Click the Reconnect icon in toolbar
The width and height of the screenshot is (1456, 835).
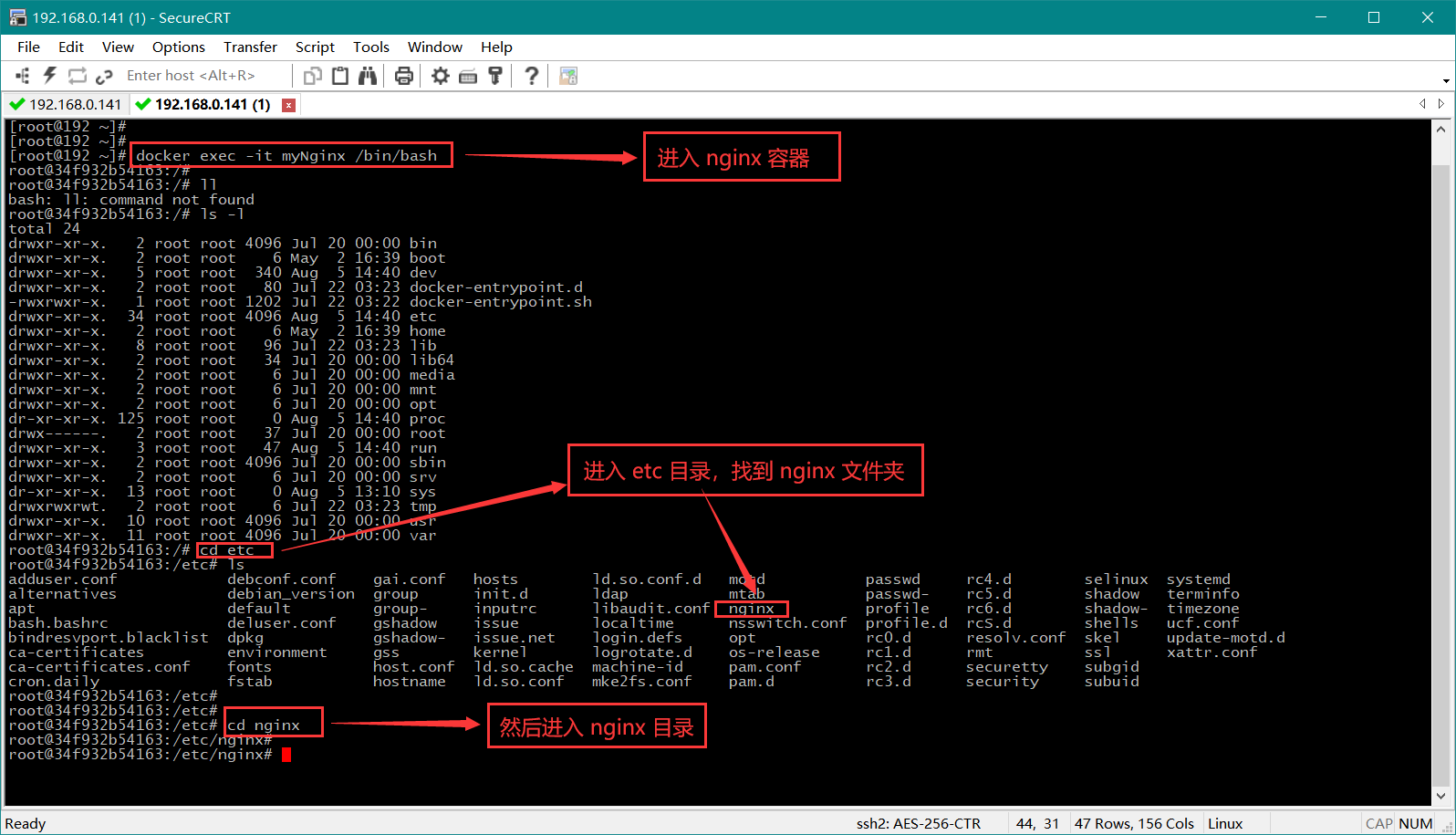coord(78,76)
